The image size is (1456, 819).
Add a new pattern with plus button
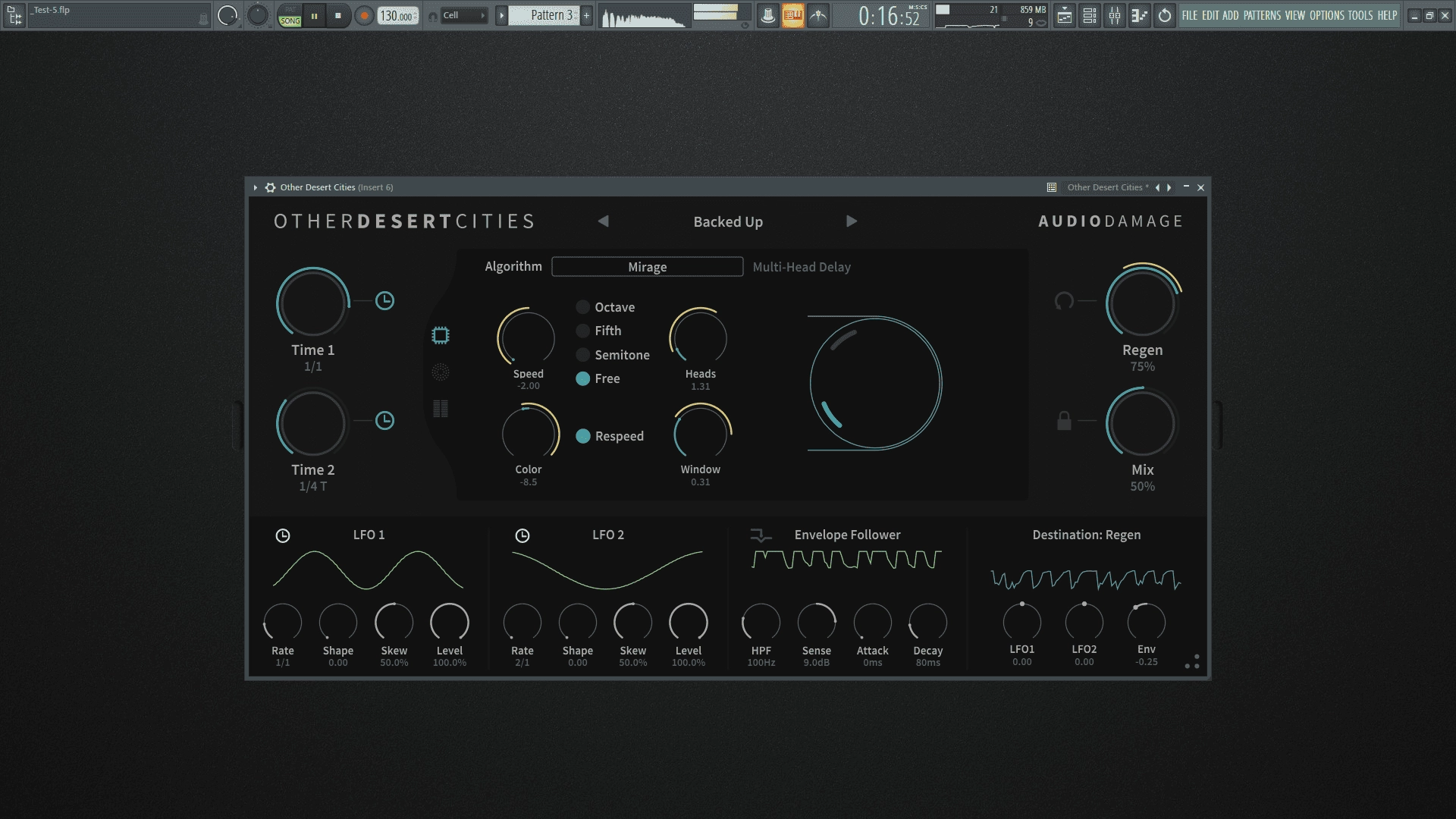tap(586, 15)
